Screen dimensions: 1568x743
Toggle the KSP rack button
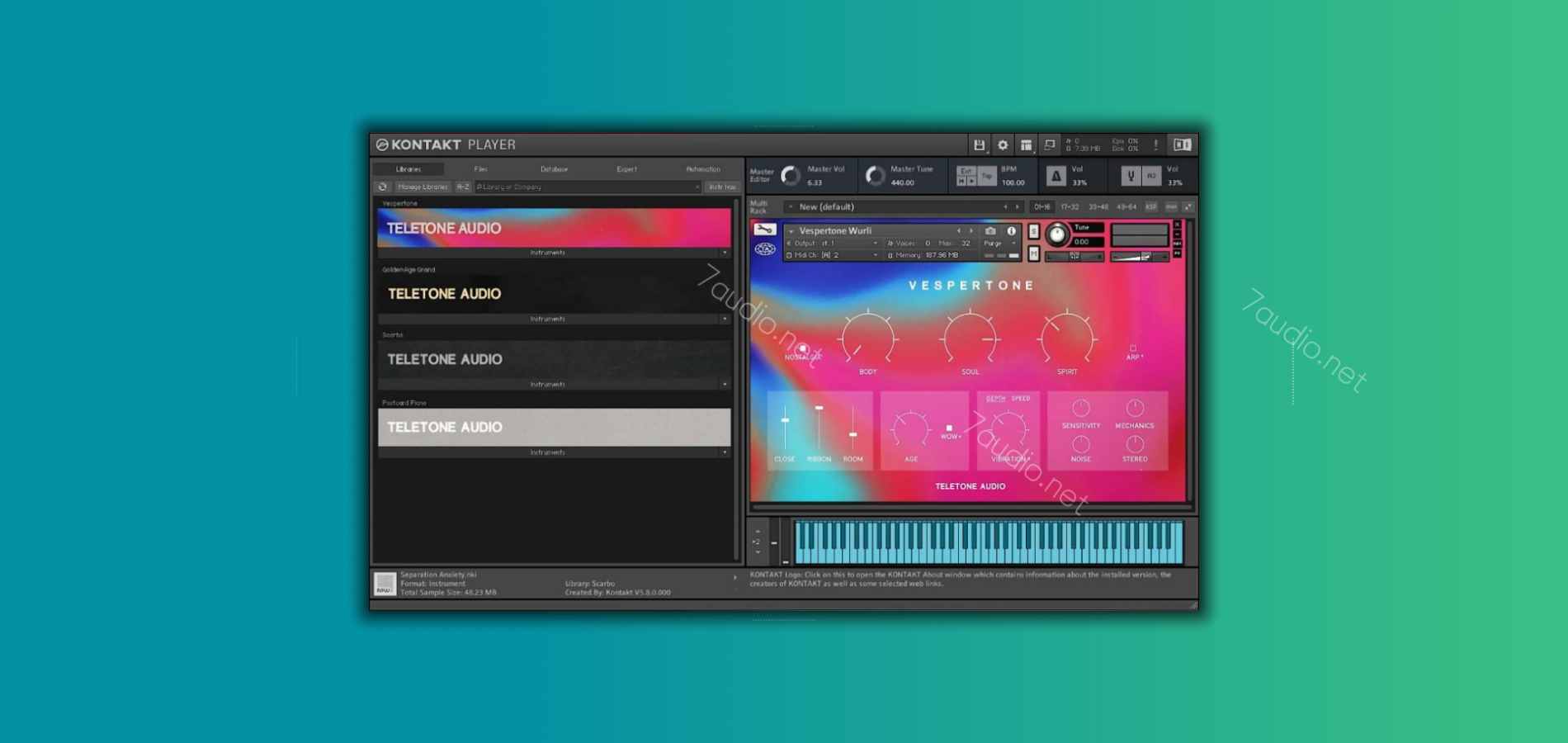(1150, 207)
